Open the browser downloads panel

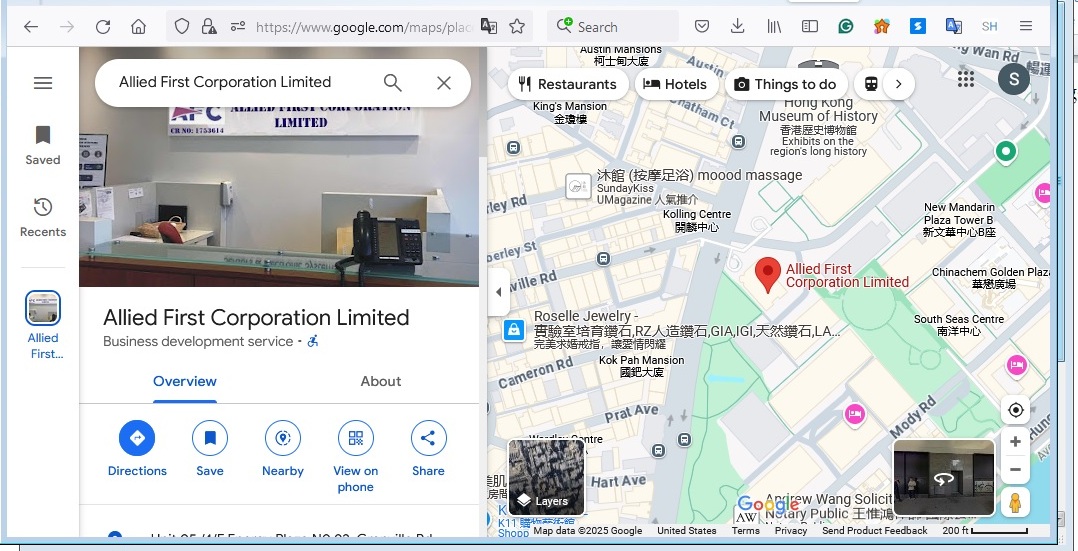point(738,27)
